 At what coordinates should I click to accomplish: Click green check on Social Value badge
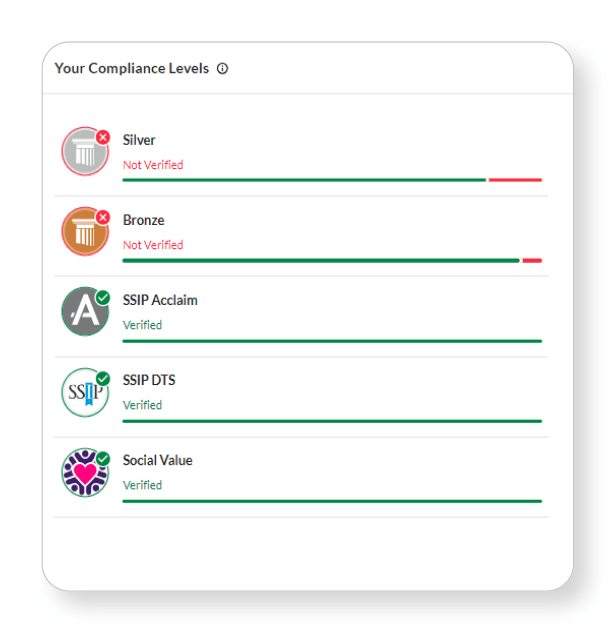pyautogui.click(x=103, y=458)
